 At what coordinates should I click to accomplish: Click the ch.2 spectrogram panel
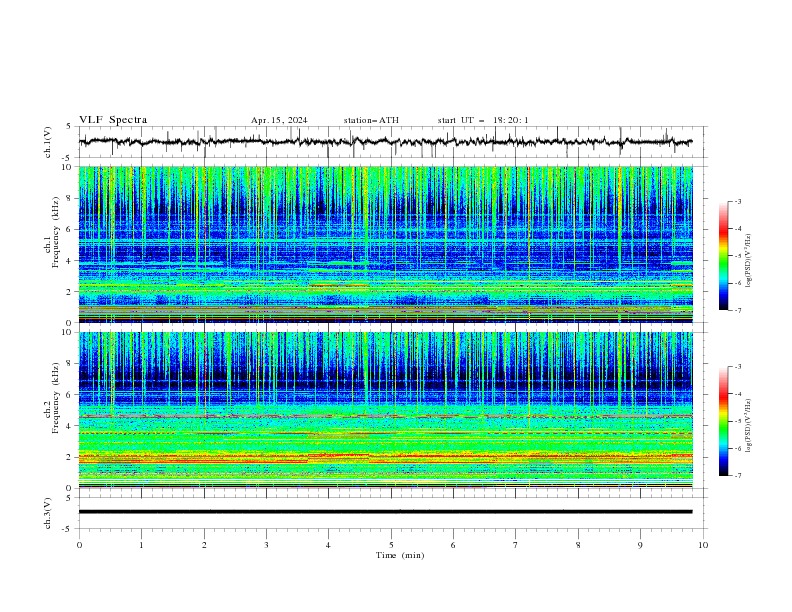click(x=386, y=410)
